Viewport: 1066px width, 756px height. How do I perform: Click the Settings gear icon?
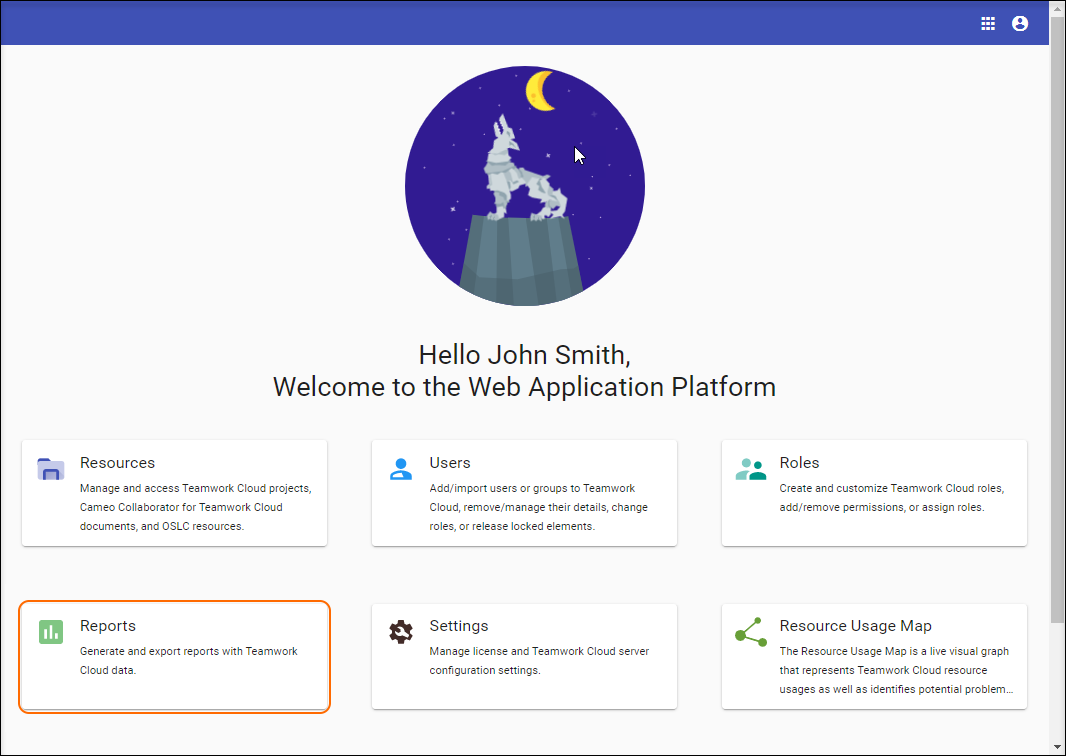point(401,631)
